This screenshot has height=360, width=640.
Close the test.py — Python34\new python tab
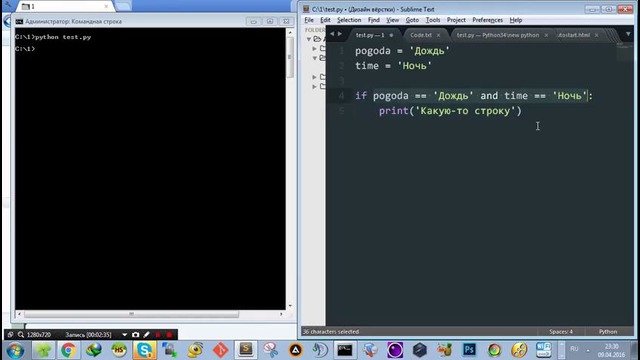pyautogui.click(x=546, y=36)
